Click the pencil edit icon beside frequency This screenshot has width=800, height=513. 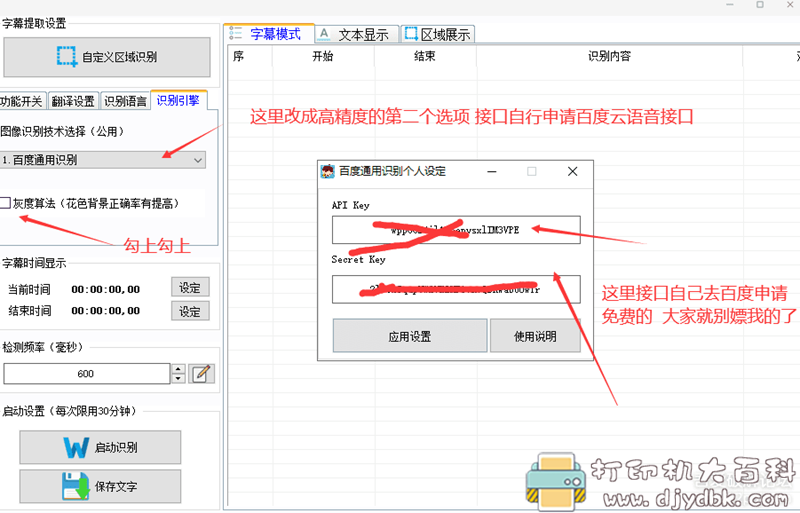click(x=202, y=374)
